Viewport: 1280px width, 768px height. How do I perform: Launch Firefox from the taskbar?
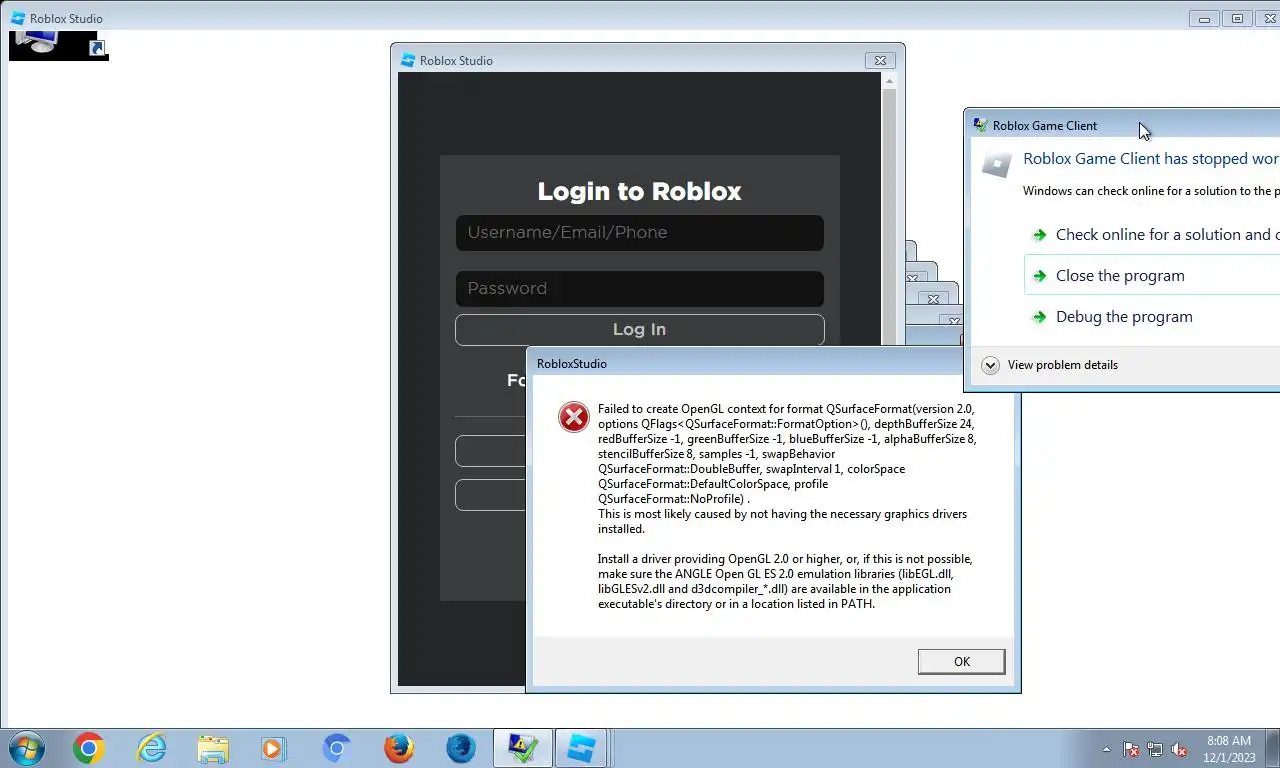tap(398, 748)
